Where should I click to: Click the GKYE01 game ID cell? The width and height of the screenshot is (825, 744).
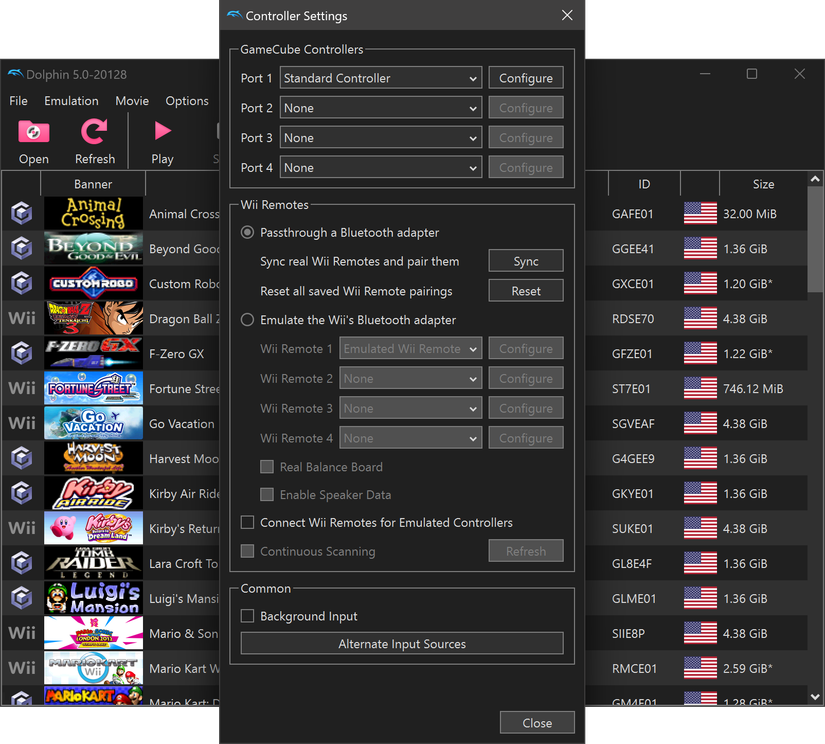click(x=632, y=494)
